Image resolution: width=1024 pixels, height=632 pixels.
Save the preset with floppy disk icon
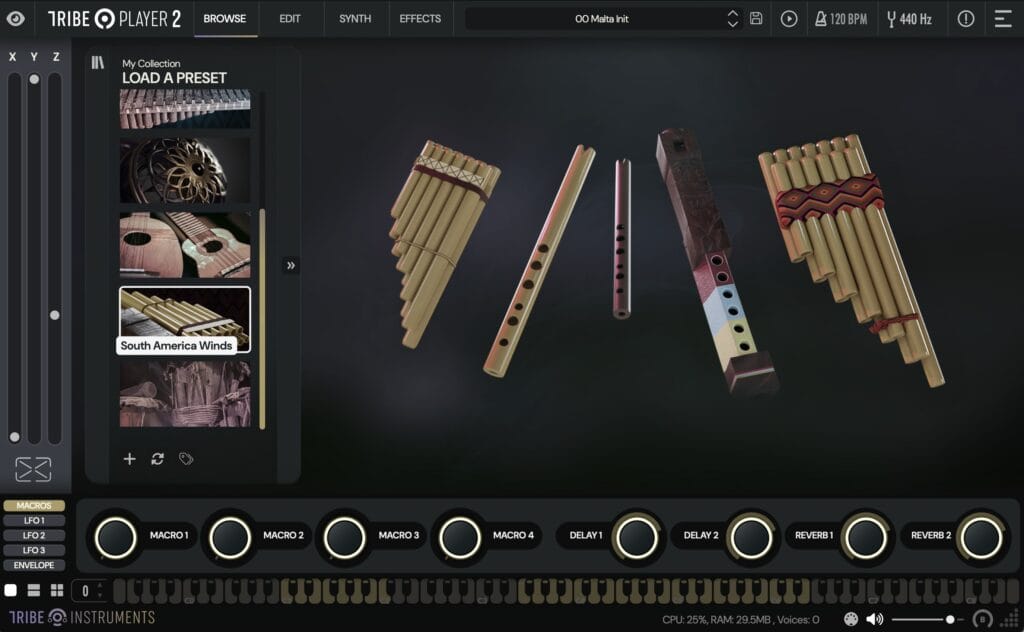[756, 18]
